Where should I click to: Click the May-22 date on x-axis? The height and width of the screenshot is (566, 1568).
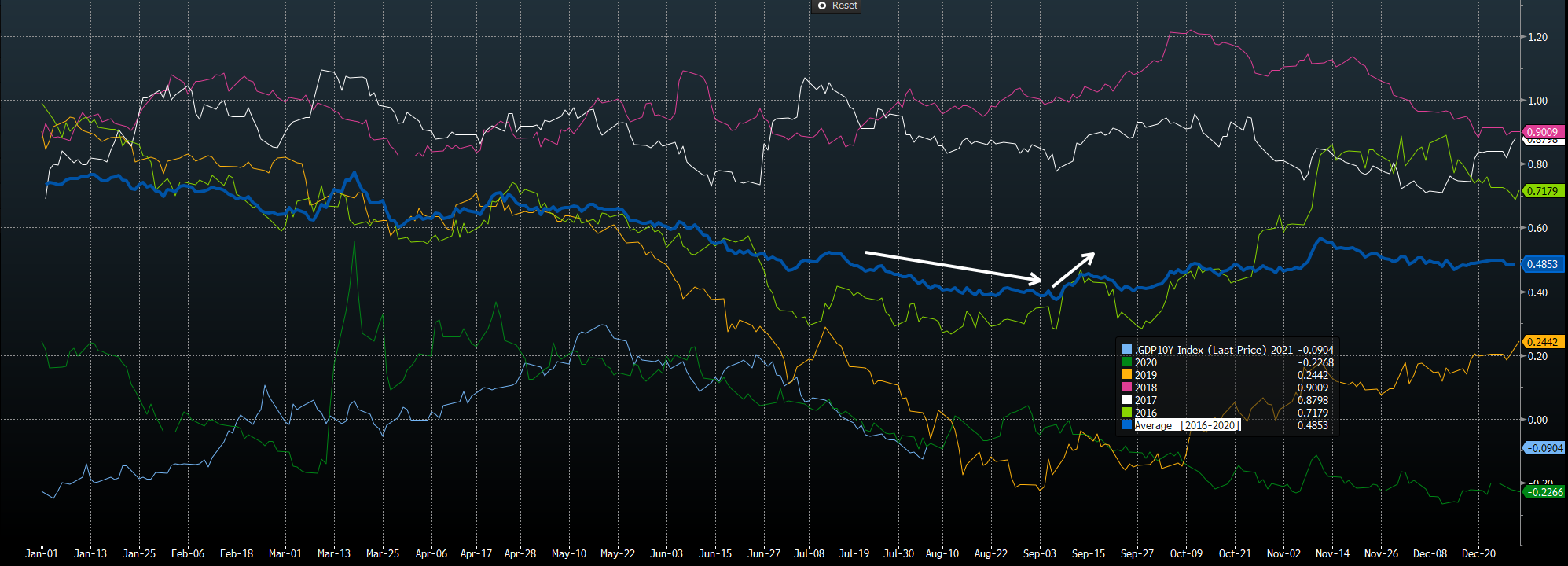(x=618, y=553)
